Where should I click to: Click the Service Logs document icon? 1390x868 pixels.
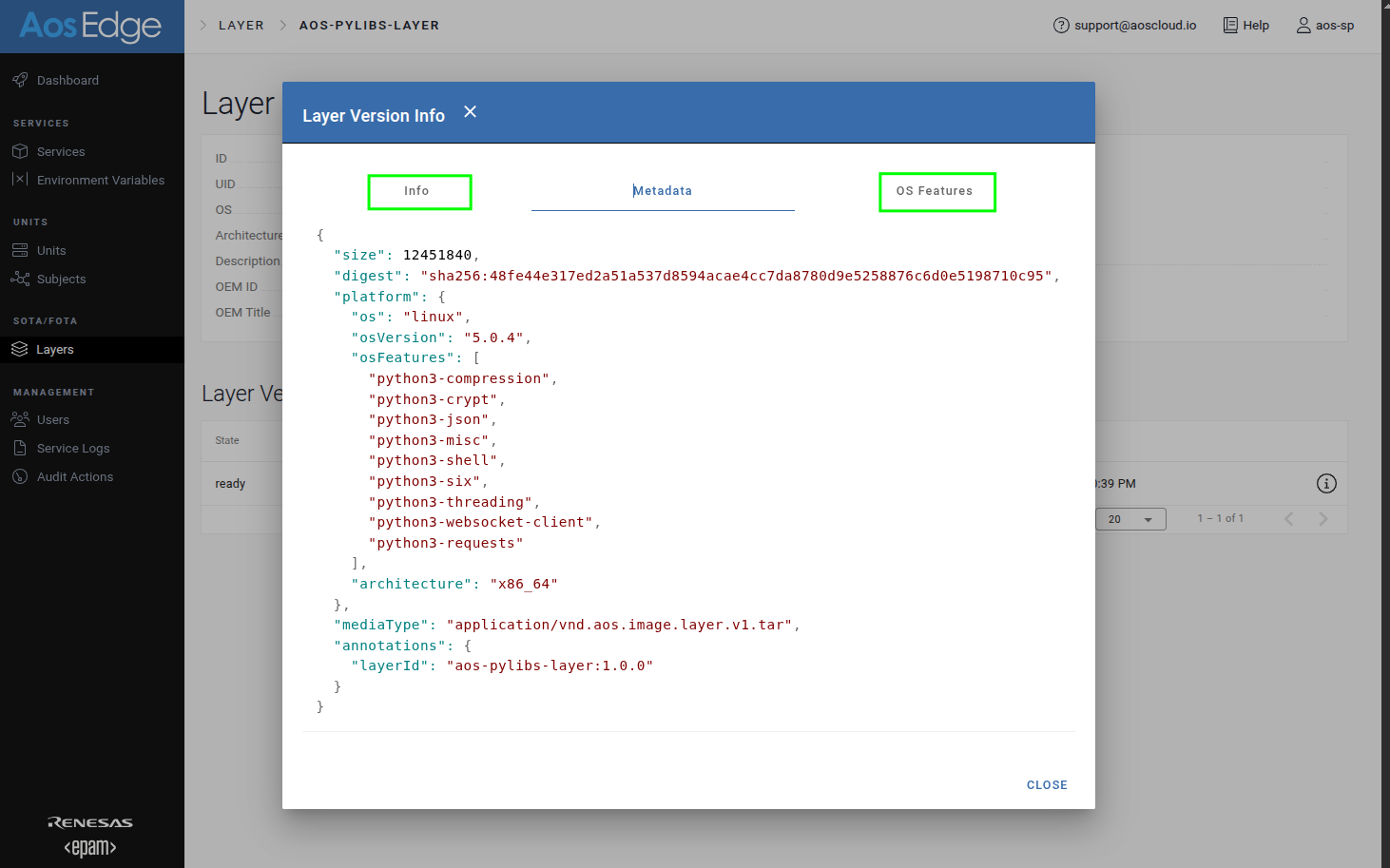click(x=20, y=448)
